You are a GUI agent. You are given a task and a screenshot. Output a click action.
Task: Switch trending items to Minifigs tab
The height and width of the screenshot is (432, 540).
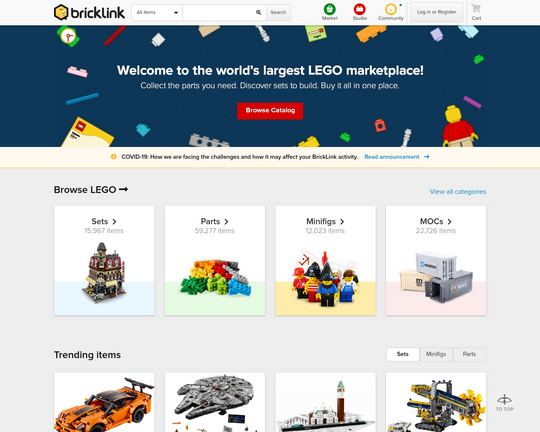click(x=436, y=354)
